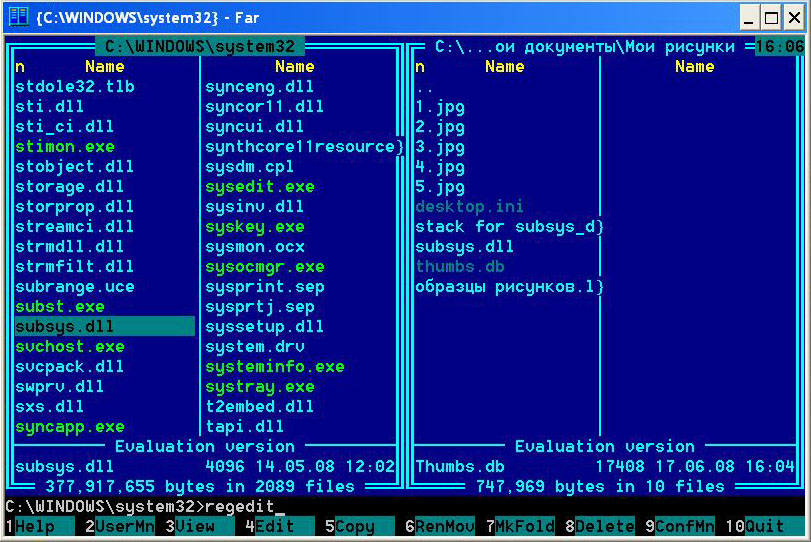The width and height of the screenshot is (811, 542).
Task: Select 'stack for subsys_d' file
Action: tap(509, 227)
